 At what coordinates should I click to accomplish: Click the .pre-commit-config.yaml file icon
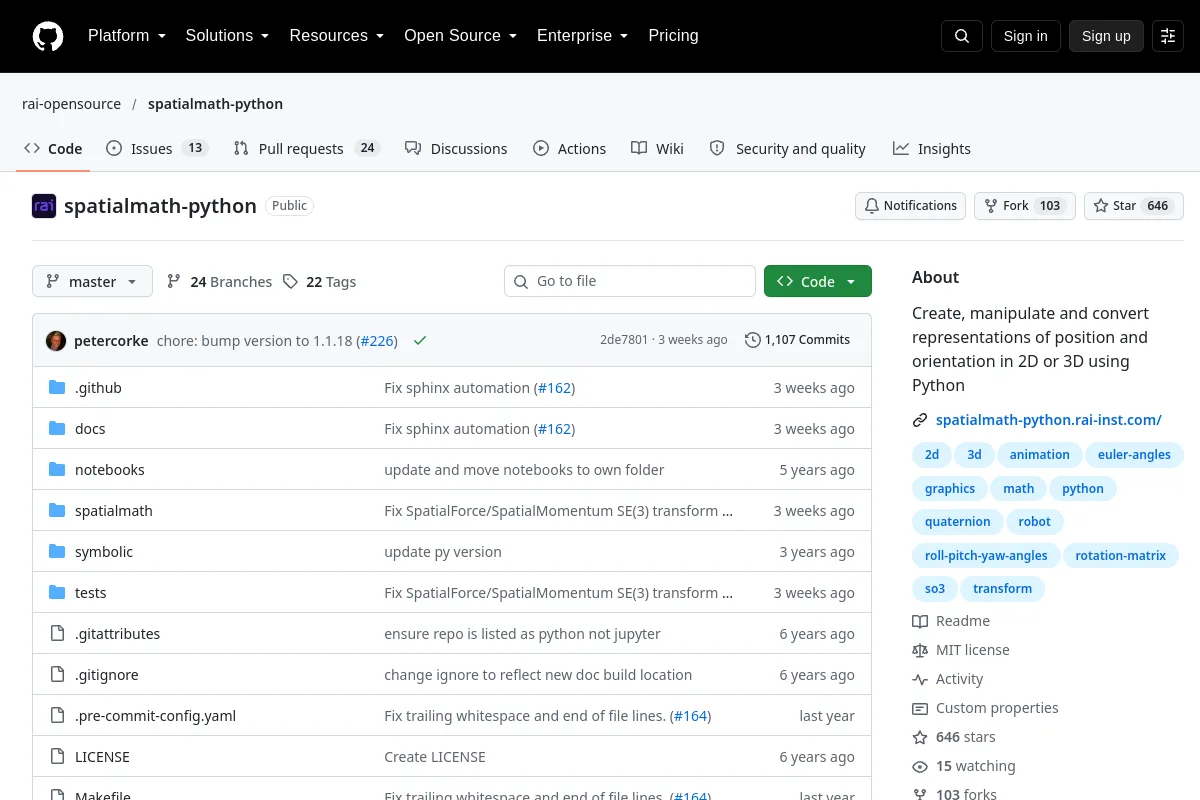click(57, 716)
